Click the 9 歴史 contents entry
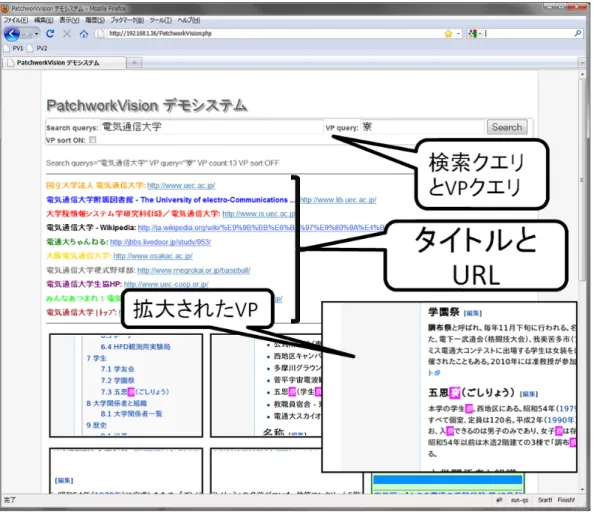The height and width of the screenshot is (514, 594). coord(96,426)
